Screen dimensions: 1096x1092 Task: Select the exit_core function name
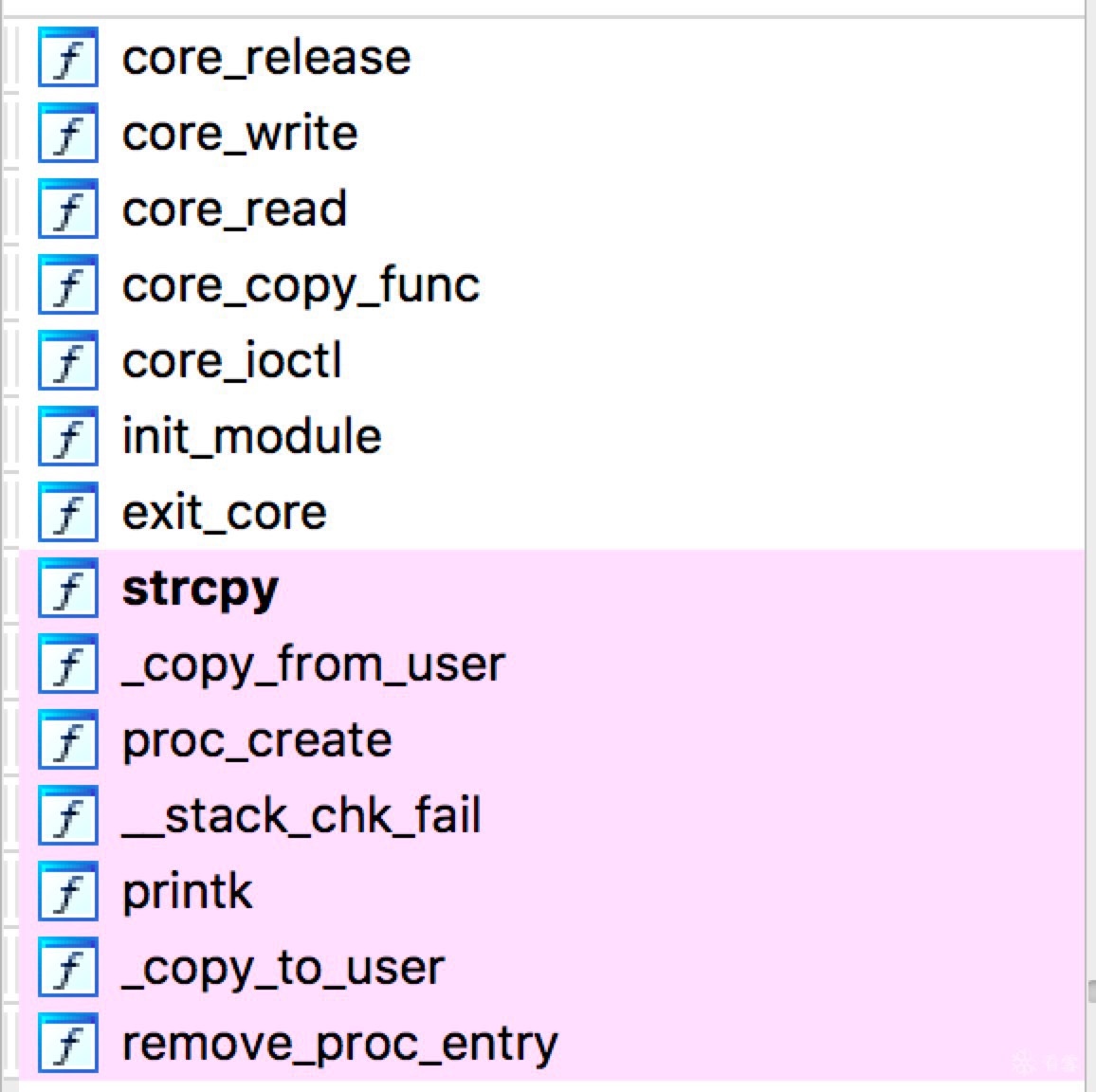click(x=224, y=513)
